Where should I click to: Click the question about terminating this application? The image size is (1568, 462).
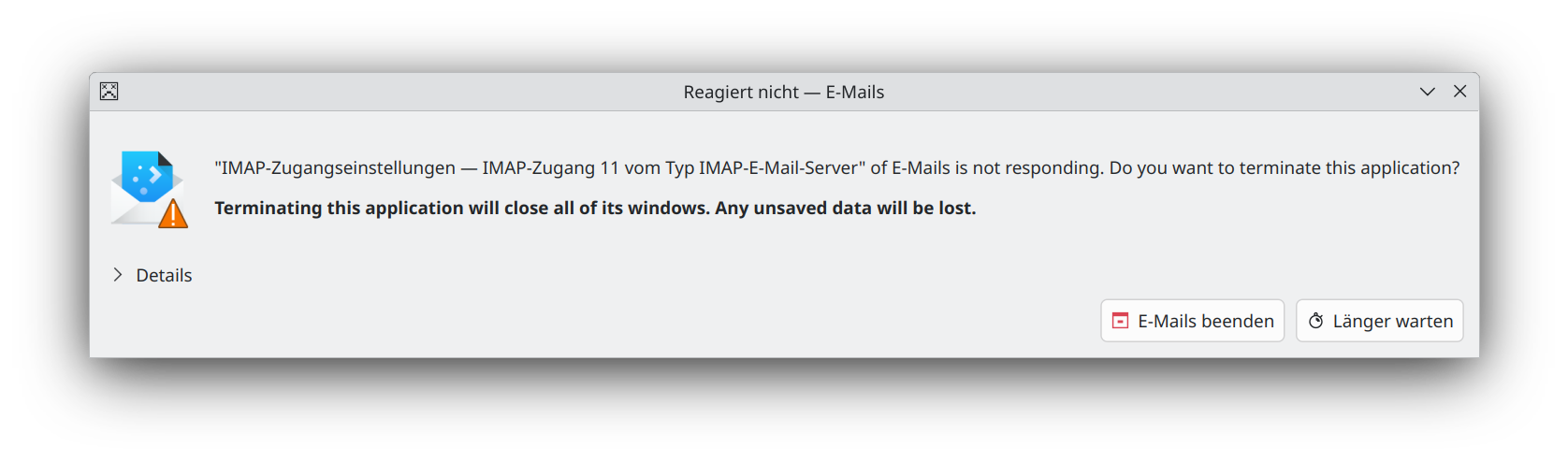tap(1285, 168)
